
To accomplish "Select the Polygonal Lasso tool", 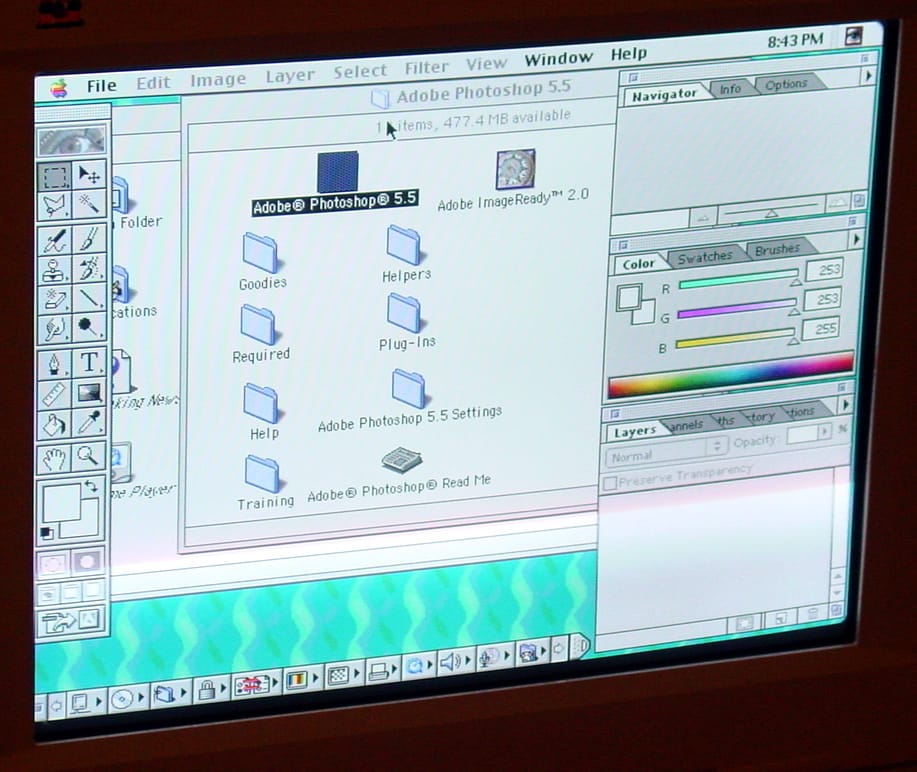I will [54, 206].
